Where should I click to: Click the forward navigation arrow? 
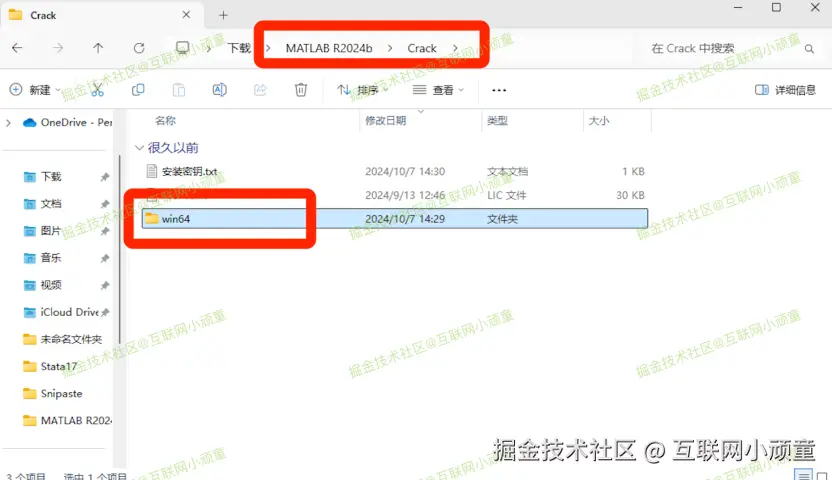coord(58,48)
